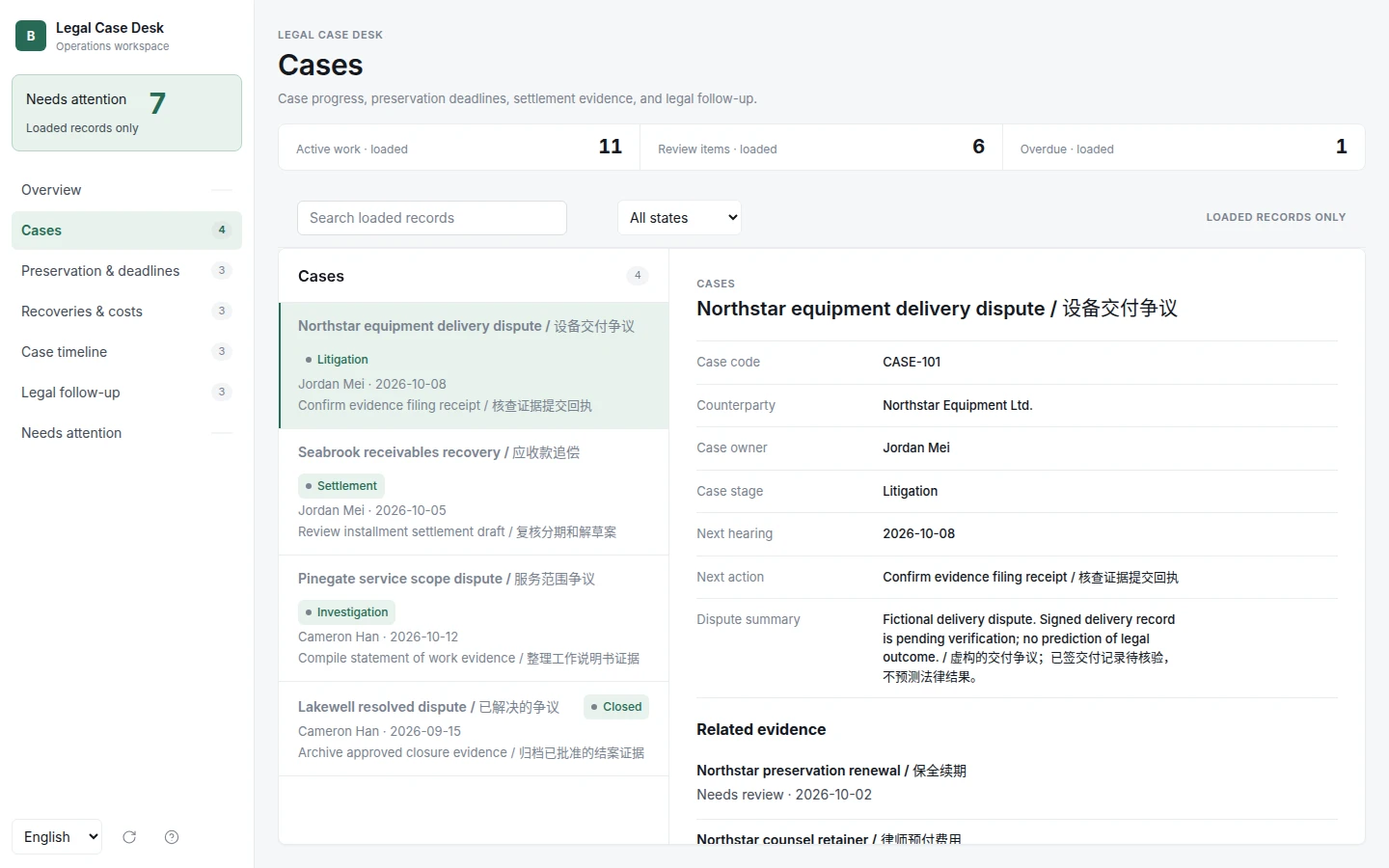Open the Lakewell resolved dispute case

click(474, 729)
